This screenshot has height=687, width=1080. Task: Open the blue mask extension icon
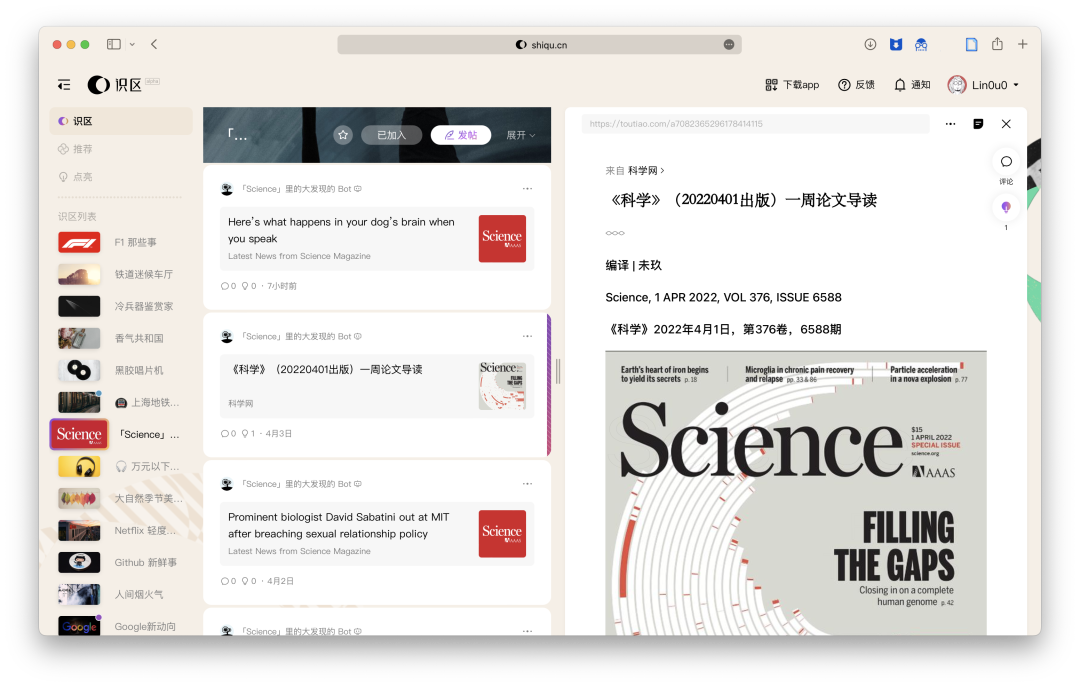[x=921, y=44]
